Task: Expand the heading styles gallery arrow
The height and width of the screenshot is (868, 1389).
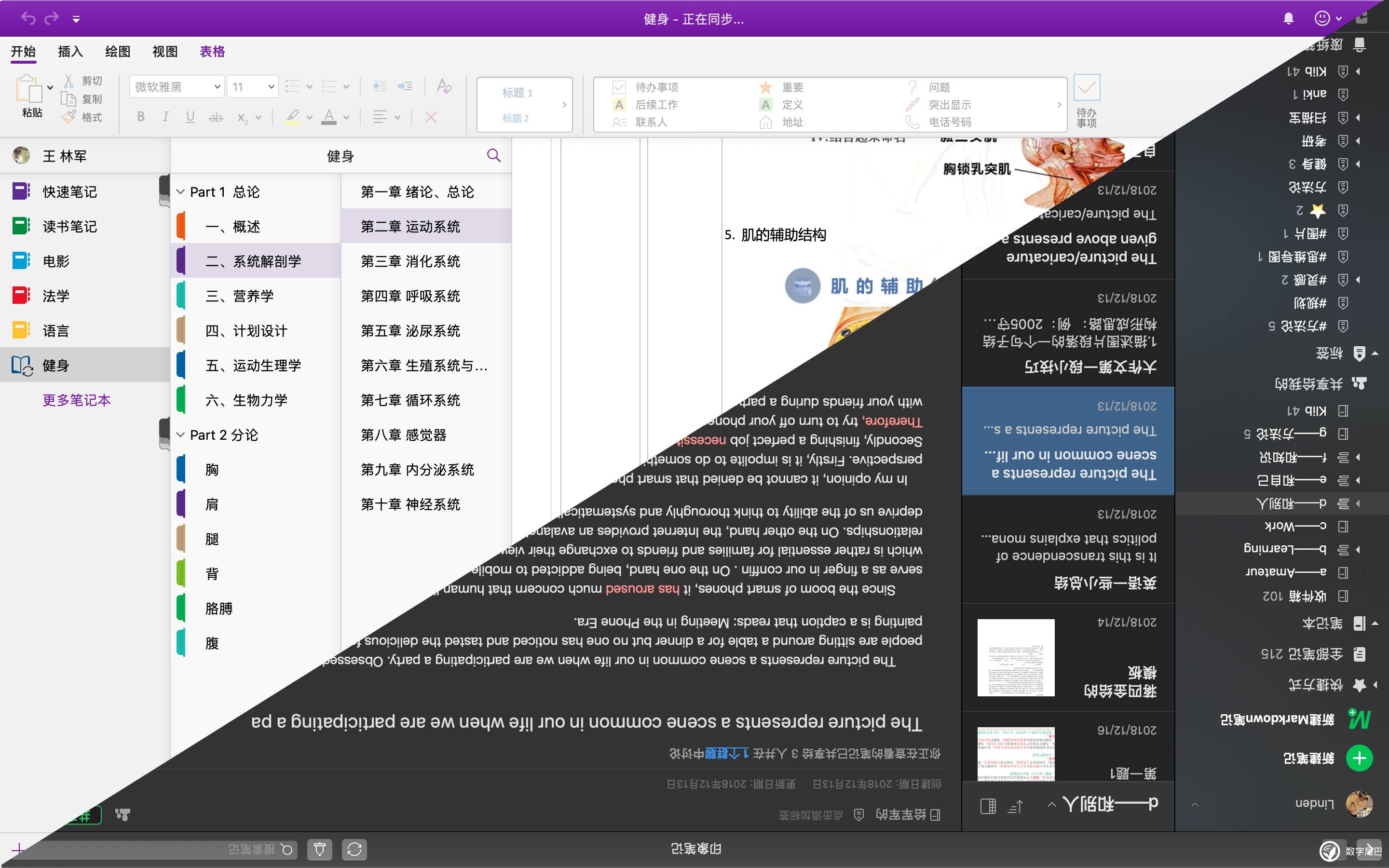Action: (x=564, y=105)
